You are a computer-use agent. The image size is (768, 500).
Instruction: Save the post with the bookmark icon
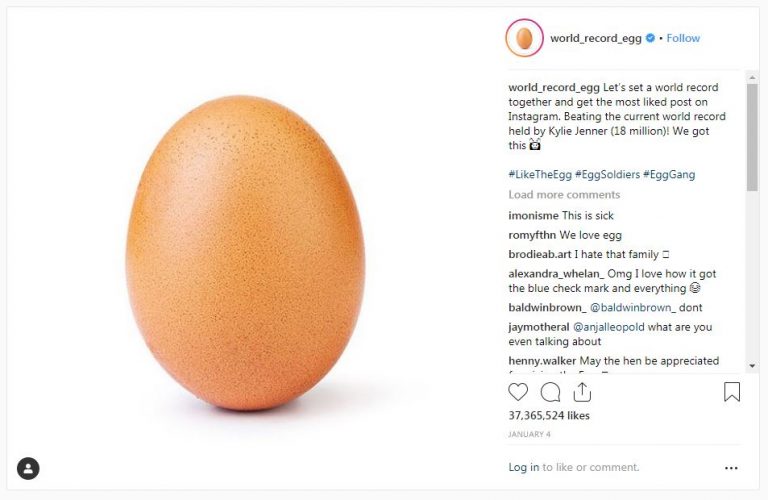(732, 392)
